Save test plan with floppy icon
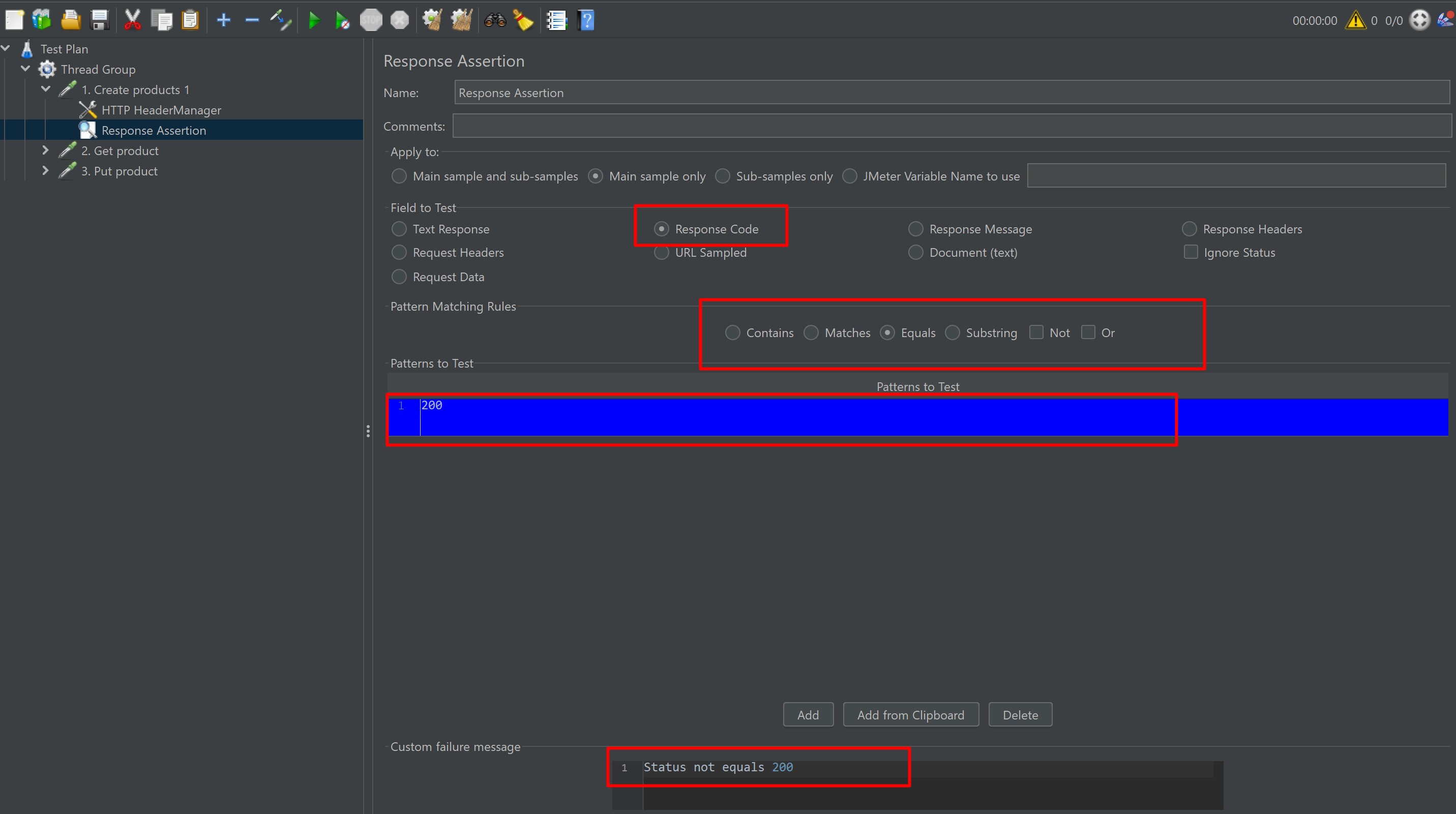 [x=100, y=21]
